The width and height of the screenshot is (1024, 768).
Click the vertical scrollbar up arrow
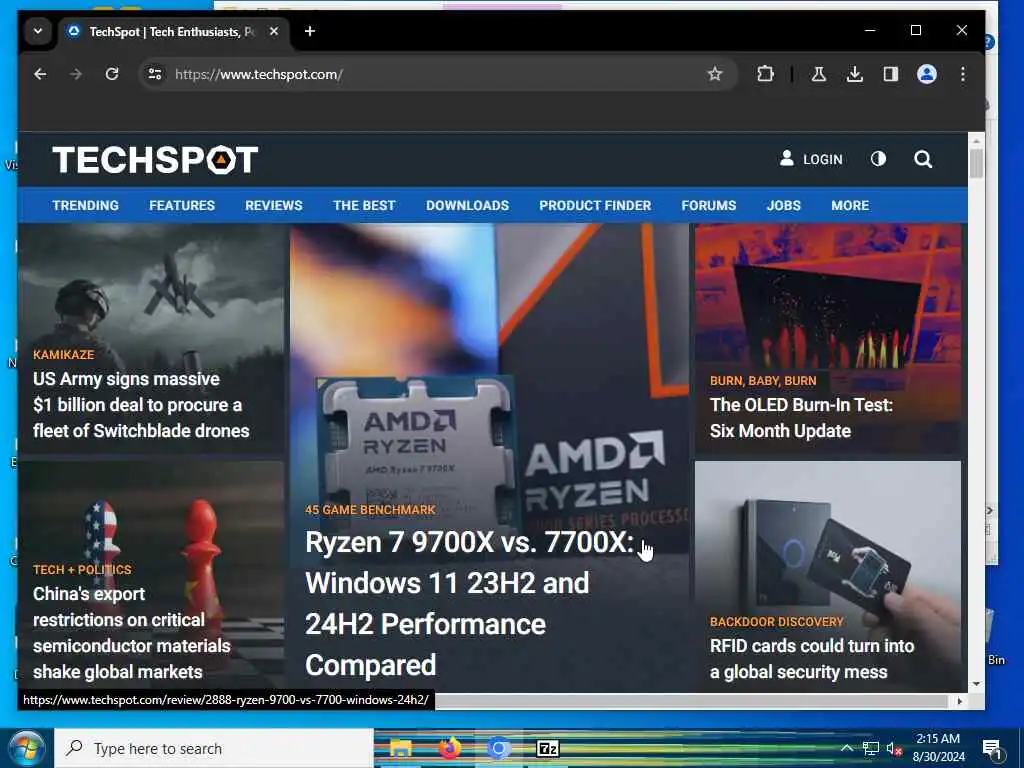(x=976, y=140)
